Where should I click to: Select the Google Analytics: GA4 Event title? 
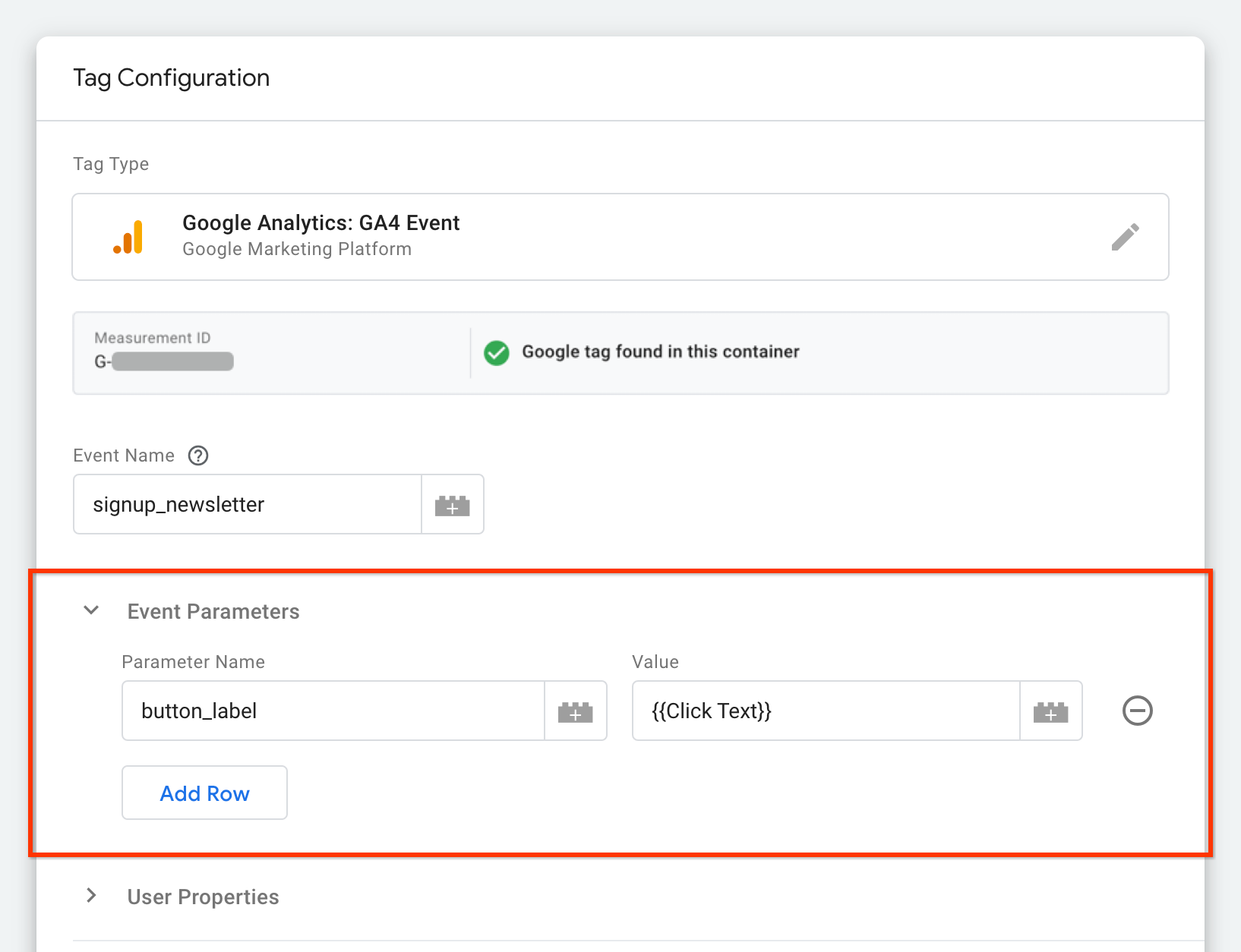[x=321, y=222]
